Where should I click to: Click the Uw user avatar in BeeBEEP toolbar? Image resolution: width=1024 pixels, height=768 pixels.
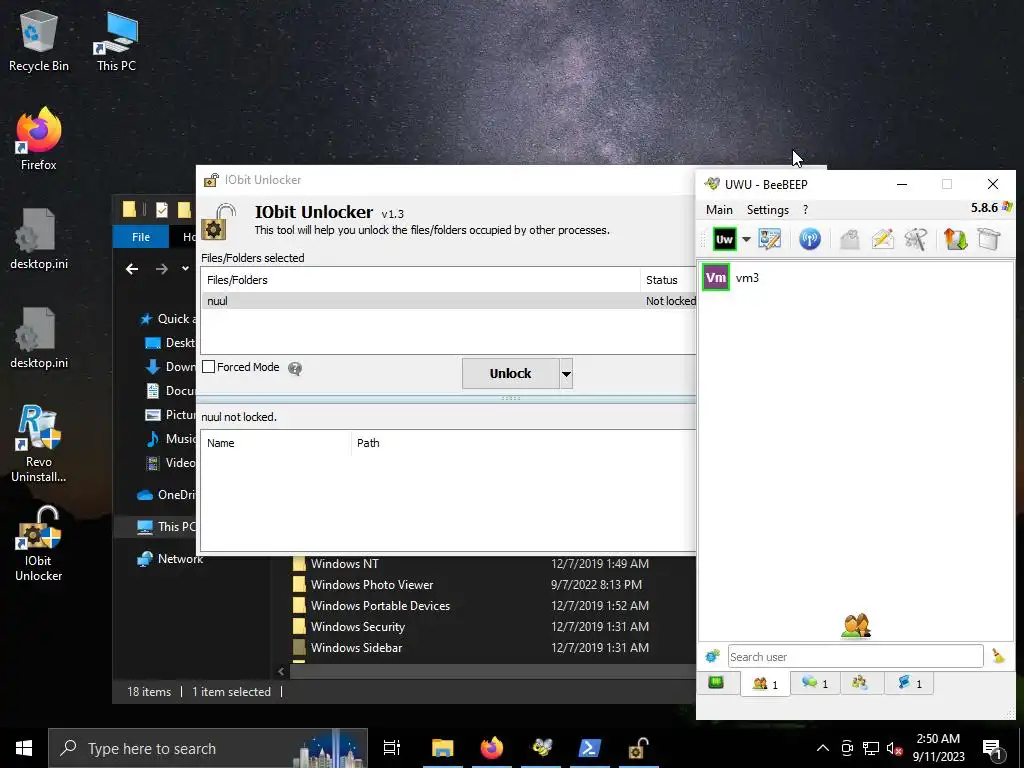(x=724, y=239)
